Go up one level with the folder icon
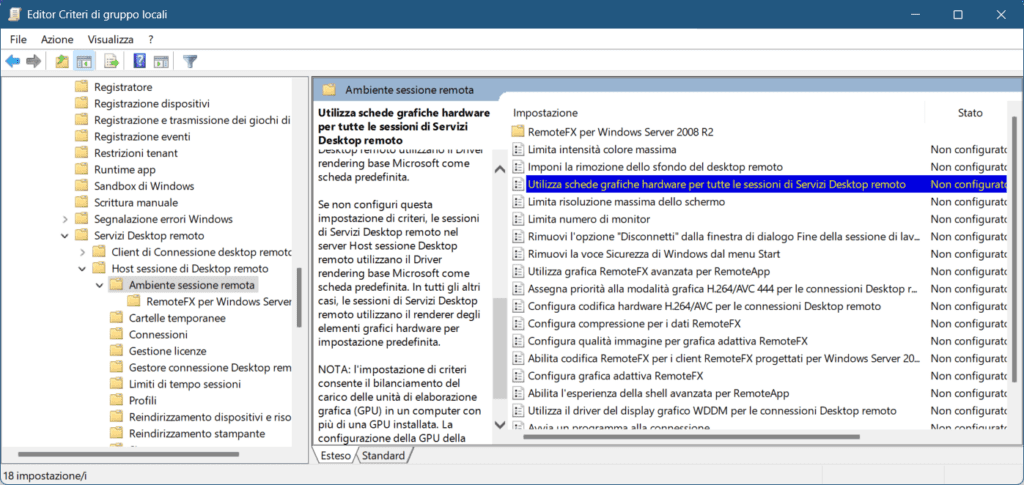The height and width of the screenshot is (485, 1024). coord(62,61)
